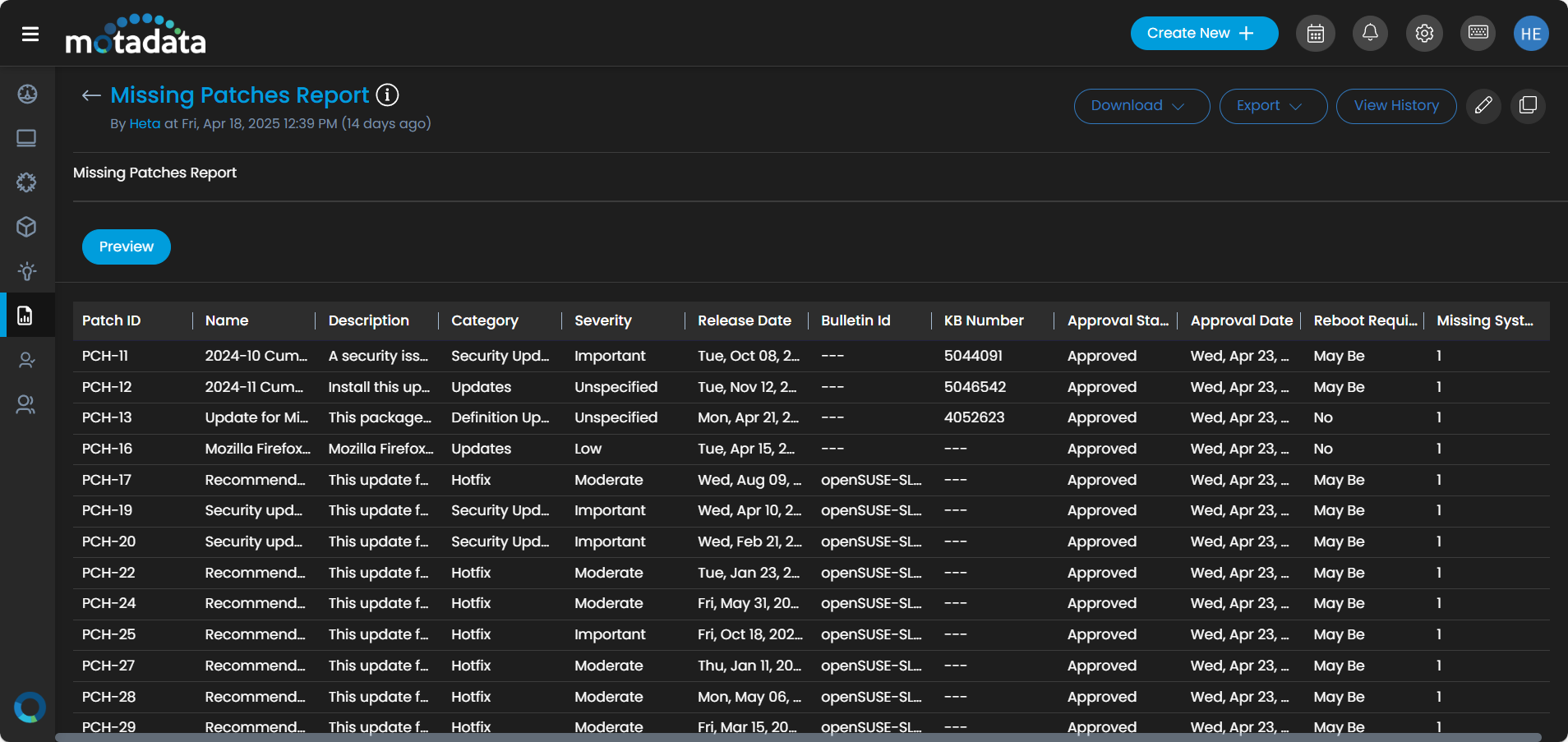Click the Update for Mi... name cell
1568x742 pixels.
[x=256, y=417]
